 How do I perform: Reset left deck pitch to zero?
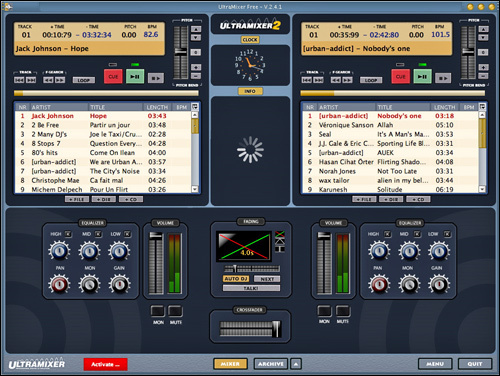point(196,52)
